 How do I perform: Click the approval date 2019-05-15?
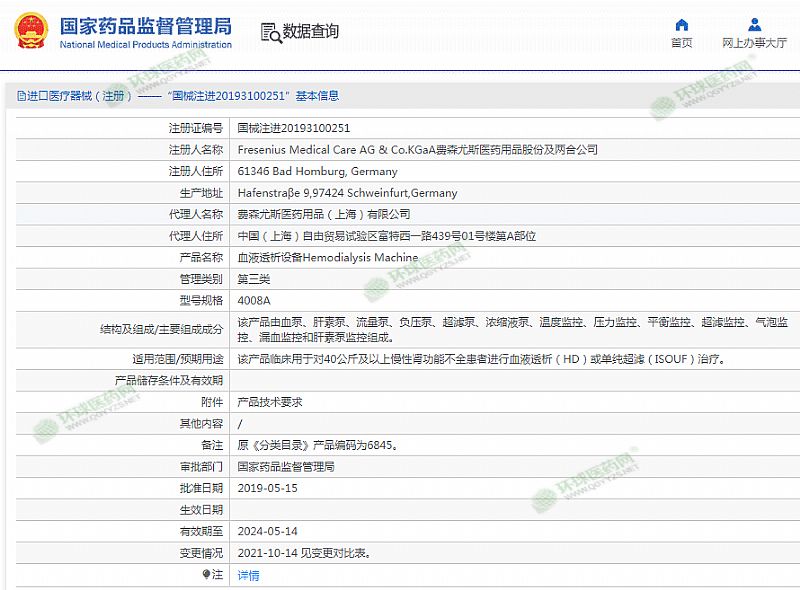267,488
